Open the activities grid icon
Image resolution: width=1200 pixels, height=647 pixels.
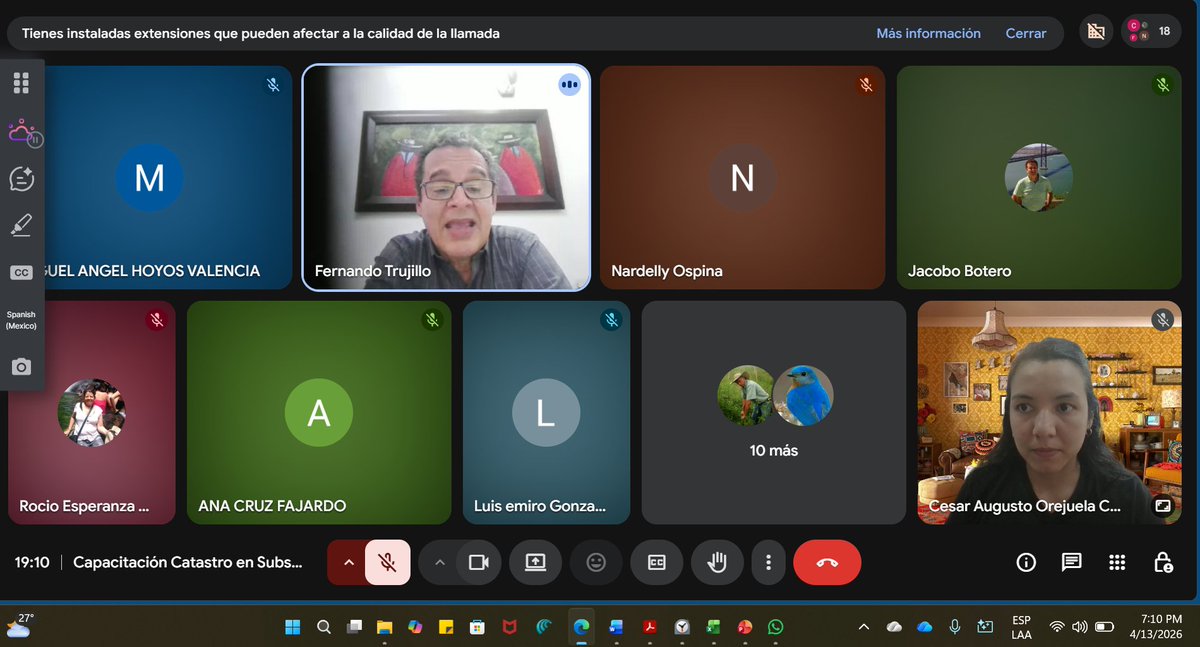(x=1118, y=562)
